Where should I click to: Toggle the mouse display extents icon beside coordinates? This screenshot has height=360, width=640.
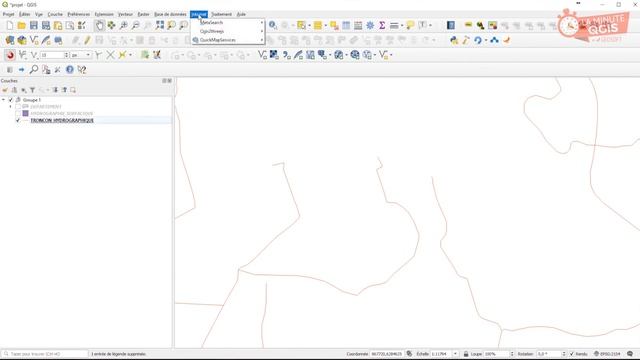pos(409,354)
